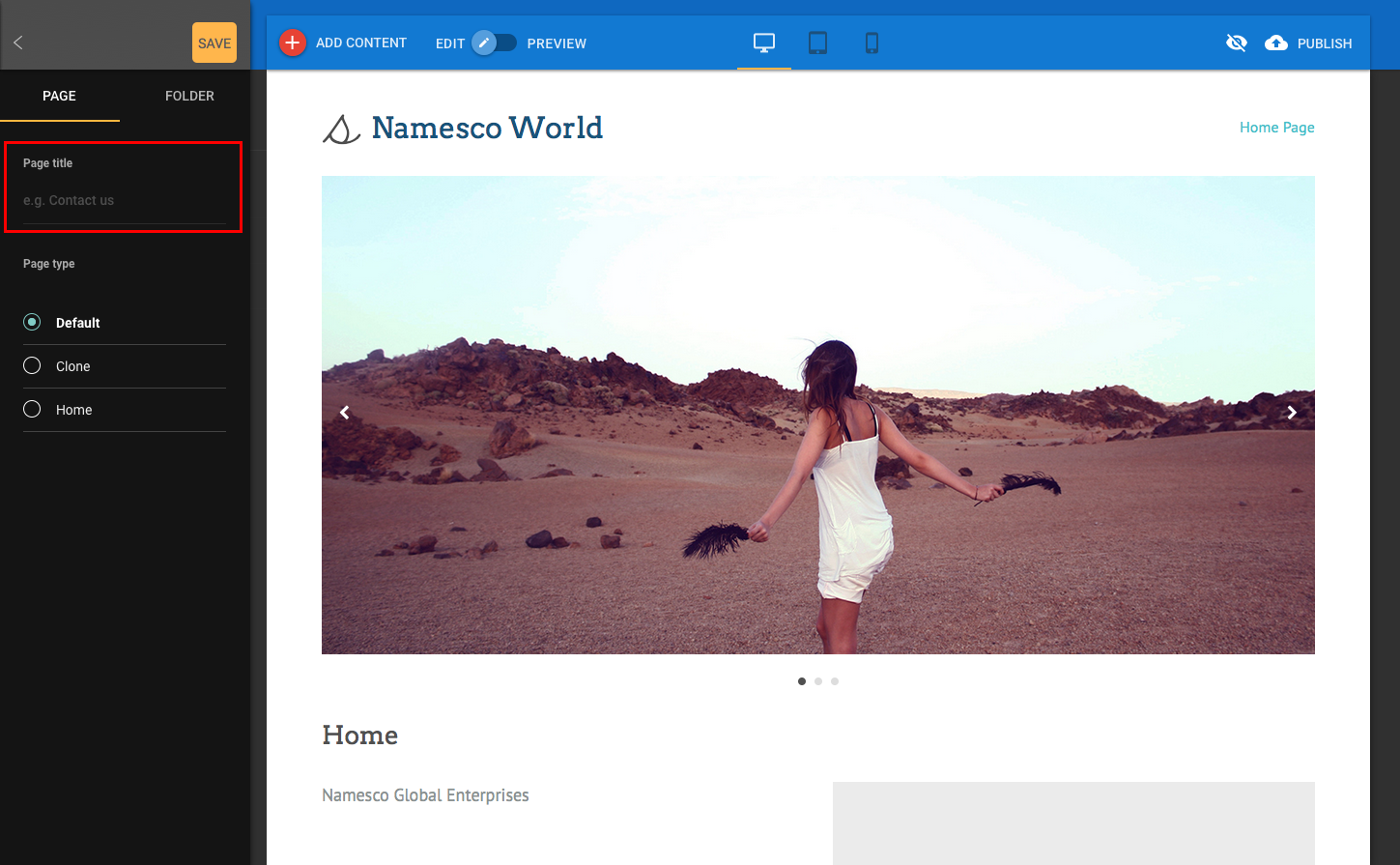
Task: Click Namesco Global Enterprises text
Action: 425,795
